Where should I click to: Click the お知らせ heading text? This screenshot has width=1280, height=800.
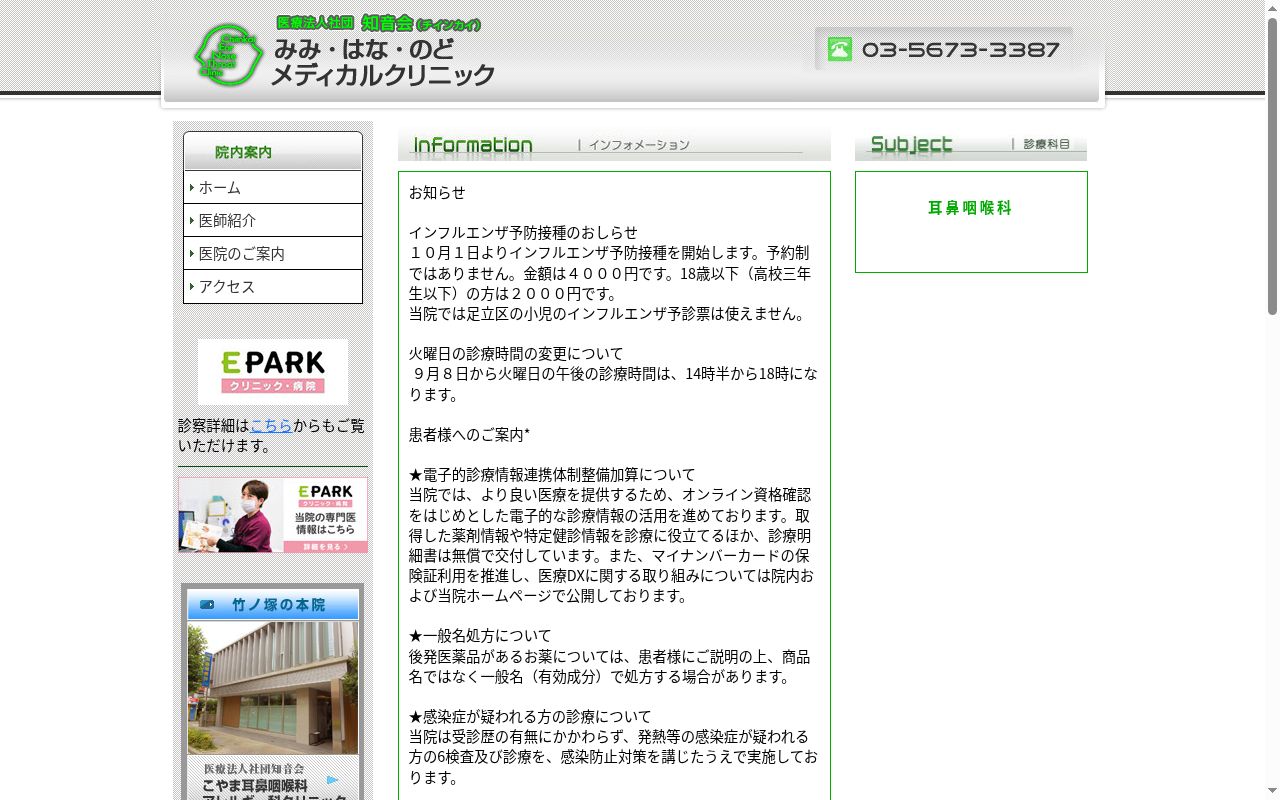point(437,192)
